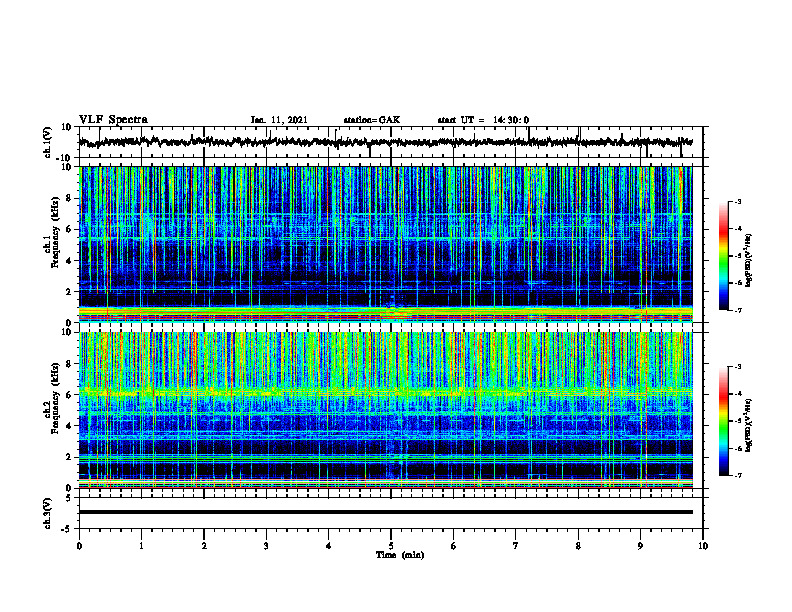Click the time axis tick label "0"
This screenshot has width=792, height=612.
[x=79, y=546]
